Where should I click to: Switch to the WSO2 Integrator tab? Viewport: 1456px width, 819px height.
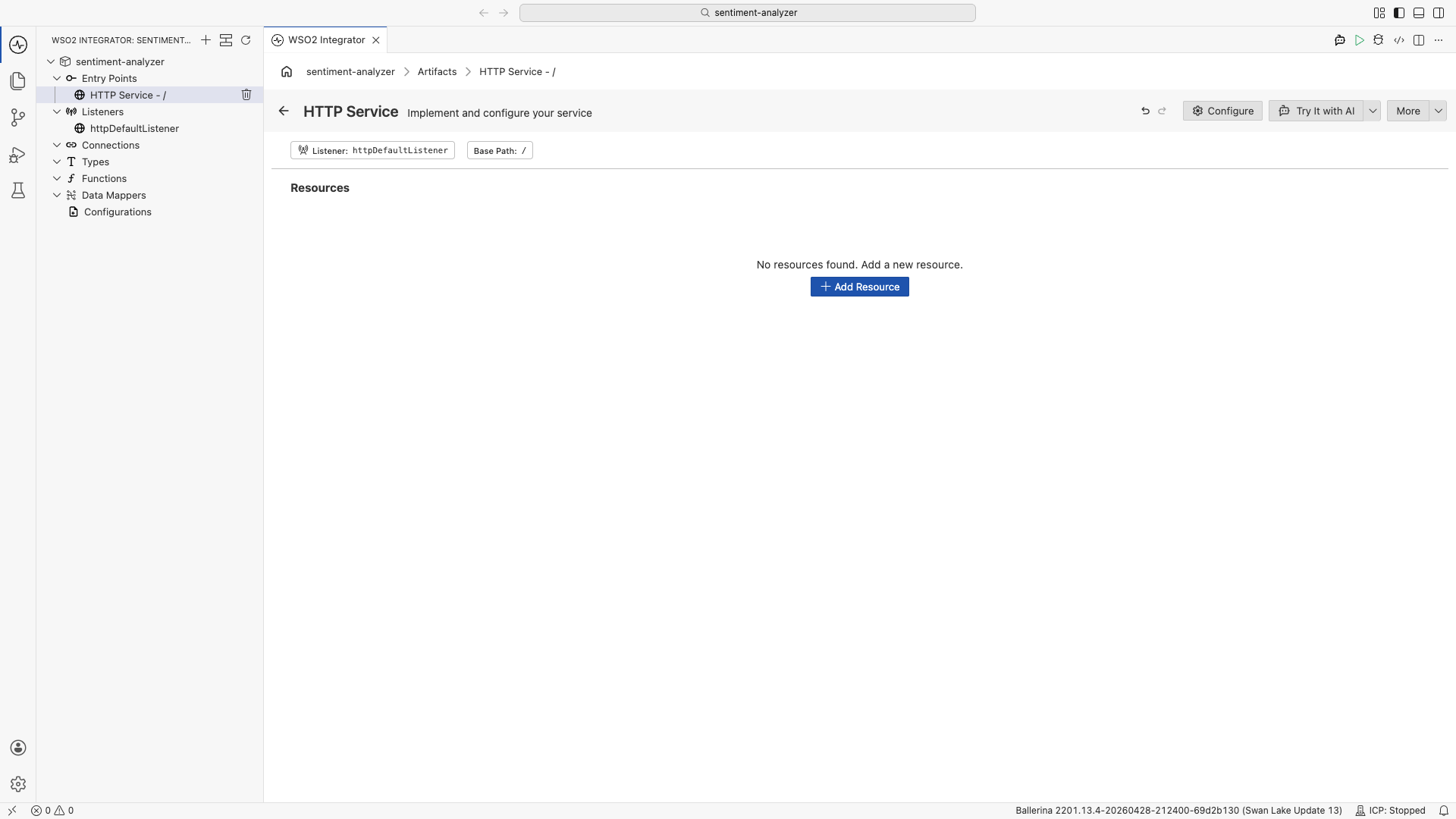[326, 40]
